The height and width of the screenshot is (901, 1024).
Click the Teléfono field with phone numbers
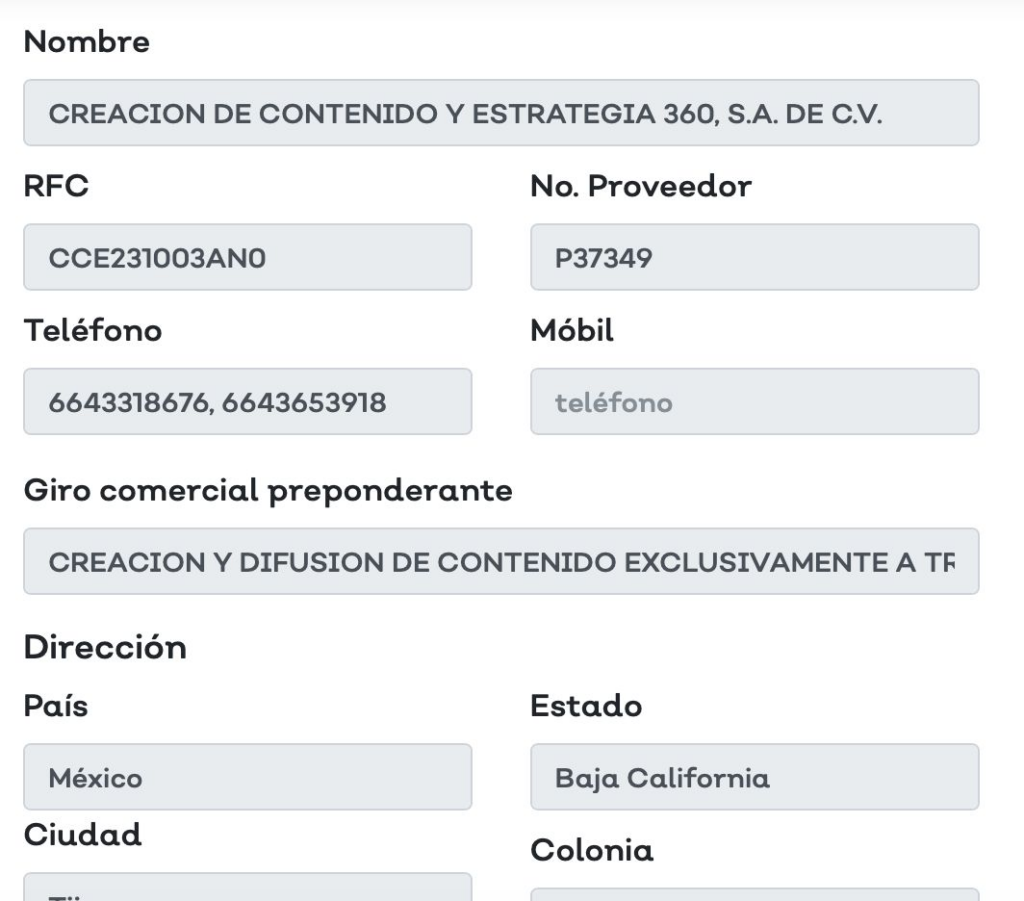pyautogui.click(x=247, y=401)
